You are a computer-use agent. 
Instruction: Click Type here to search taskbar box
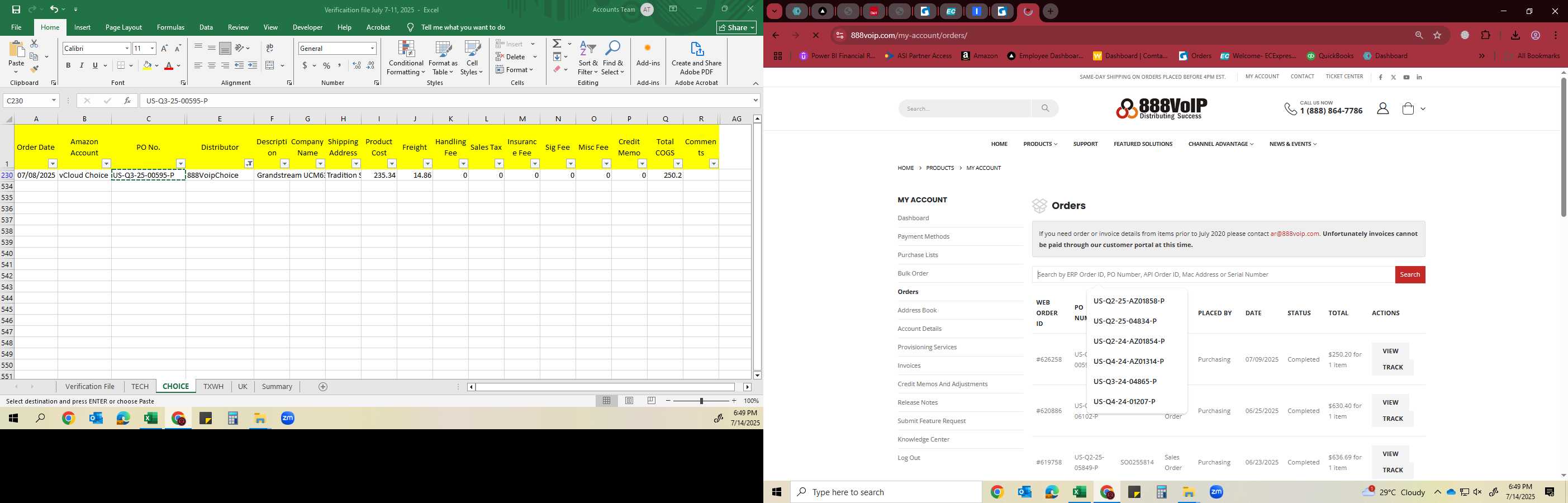[886, 492]
